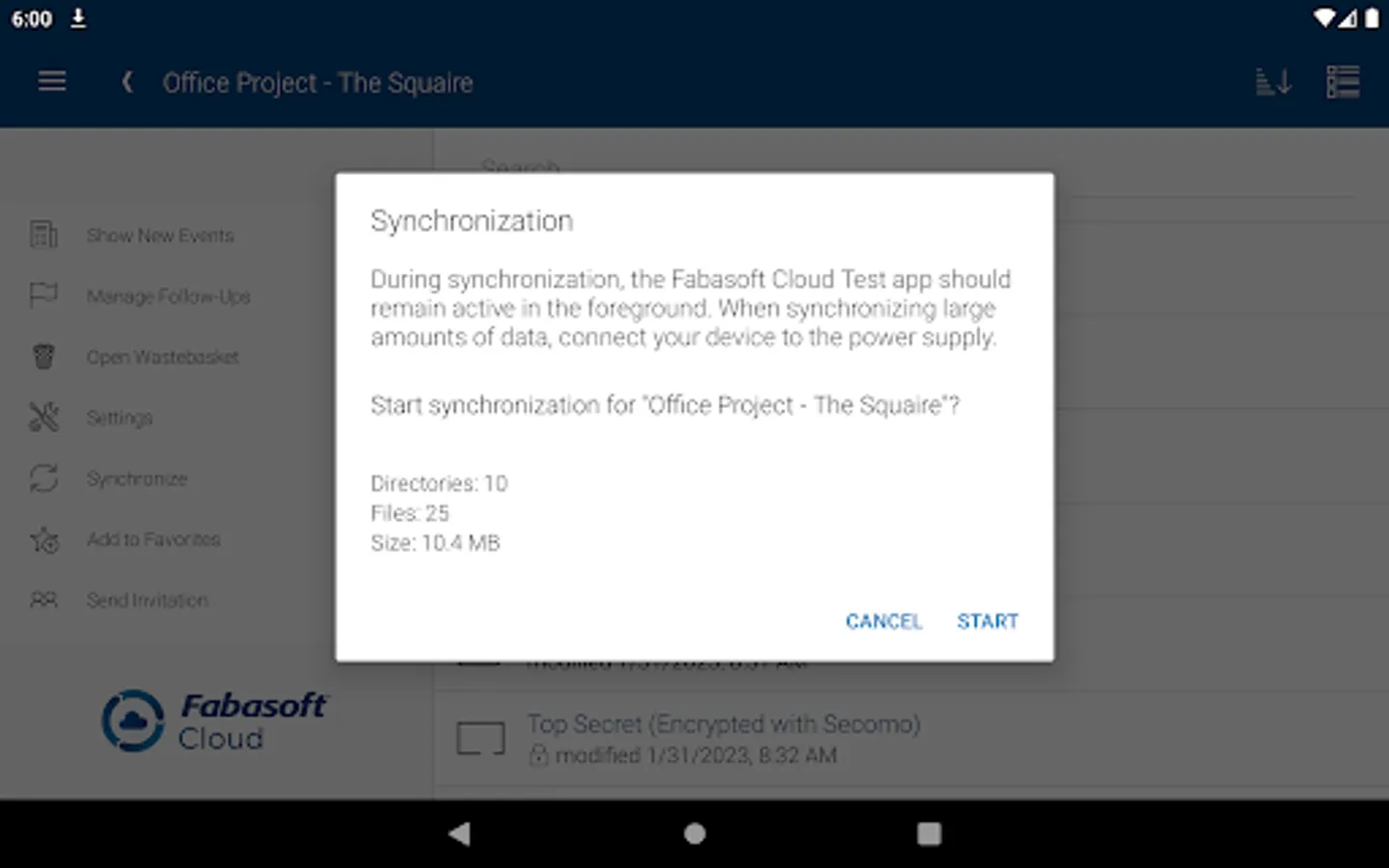Click the Directories: 10 text
Viewport: 1389px width, 868px height.
point(439,483)
